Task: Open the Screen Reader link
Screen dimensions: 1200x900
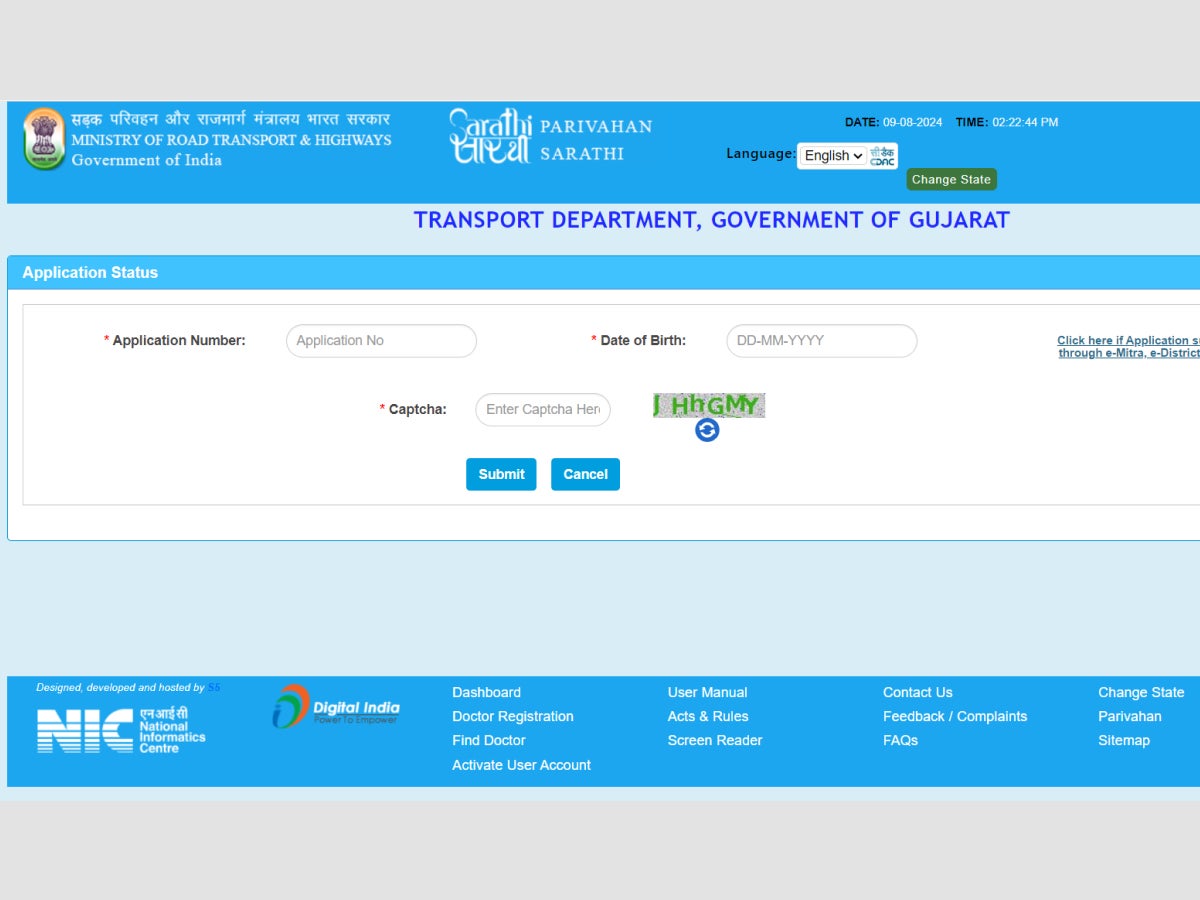Action: point(715,740)
